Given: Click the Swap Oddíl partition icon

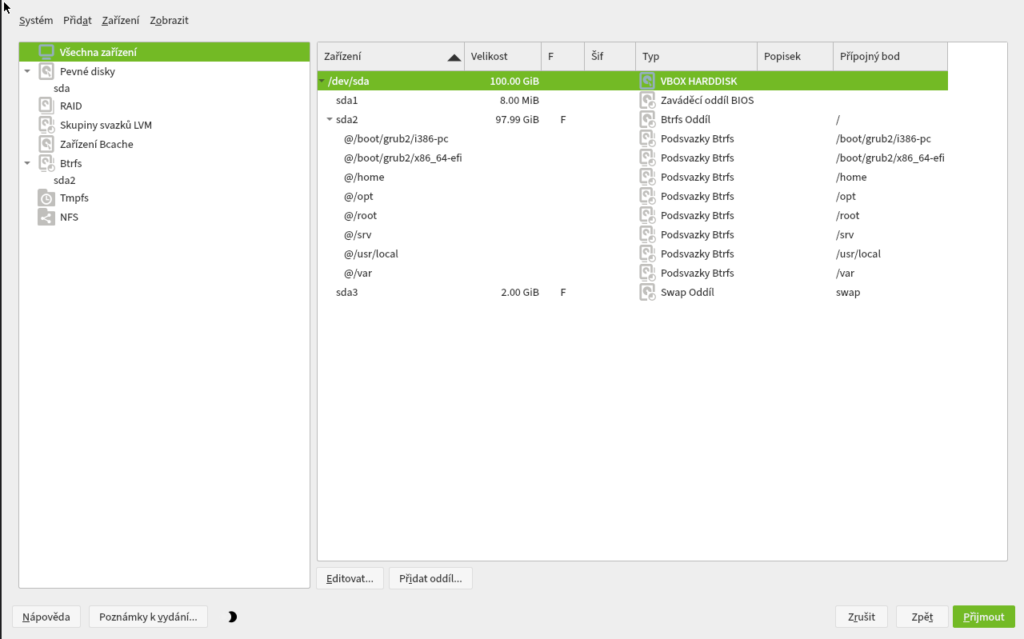Looking at the screenshot, I should pos(648,293).
